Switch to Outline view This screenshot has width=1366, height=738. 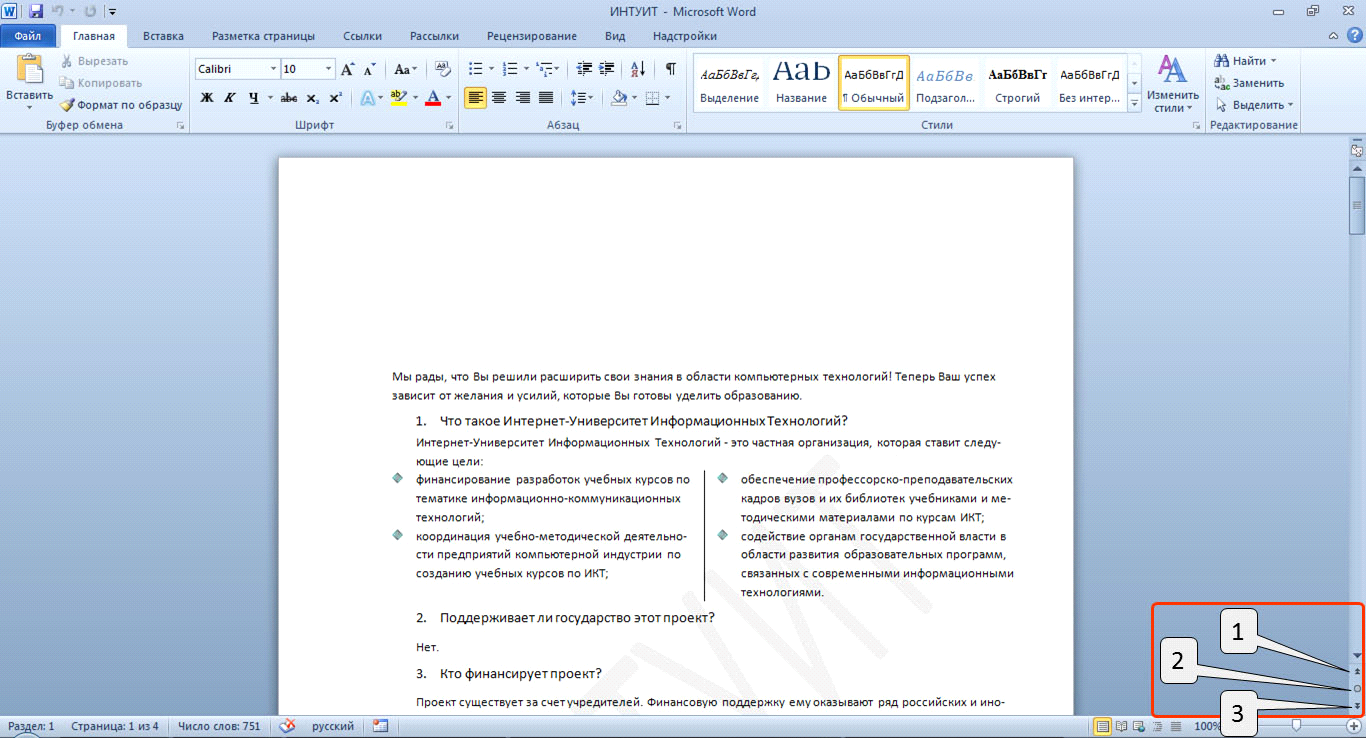click(1158, 726)
